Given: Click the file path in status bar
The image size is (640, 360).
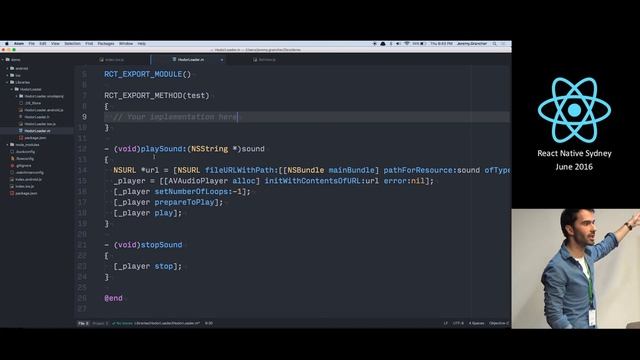Looking at the screenshot, I should (x=167, y=323).
